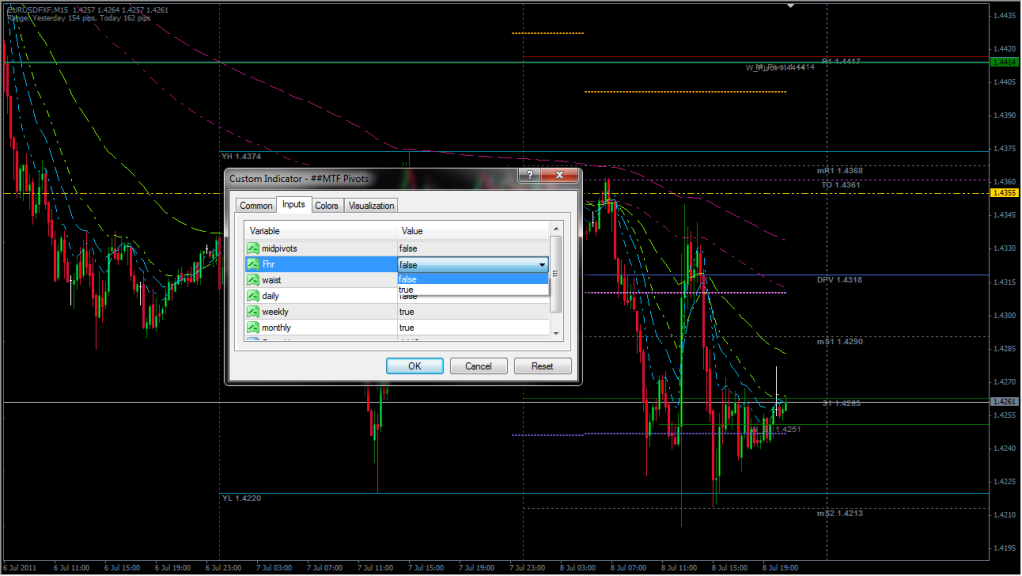Click the midpivots variable icon
This screenshot has height=576, width=1022.
point(253,248)
